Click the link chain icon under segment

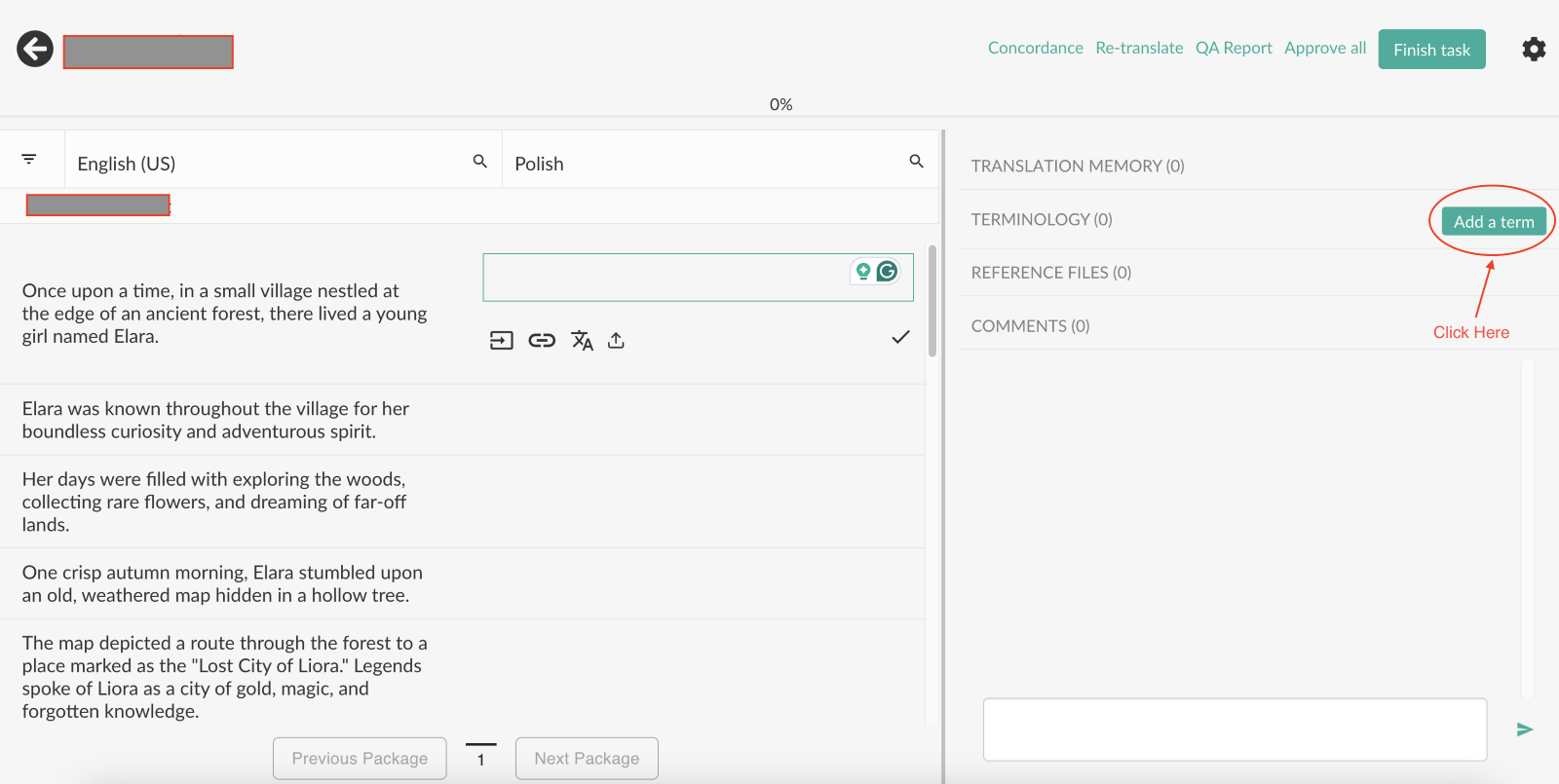(x=542, y=340)
